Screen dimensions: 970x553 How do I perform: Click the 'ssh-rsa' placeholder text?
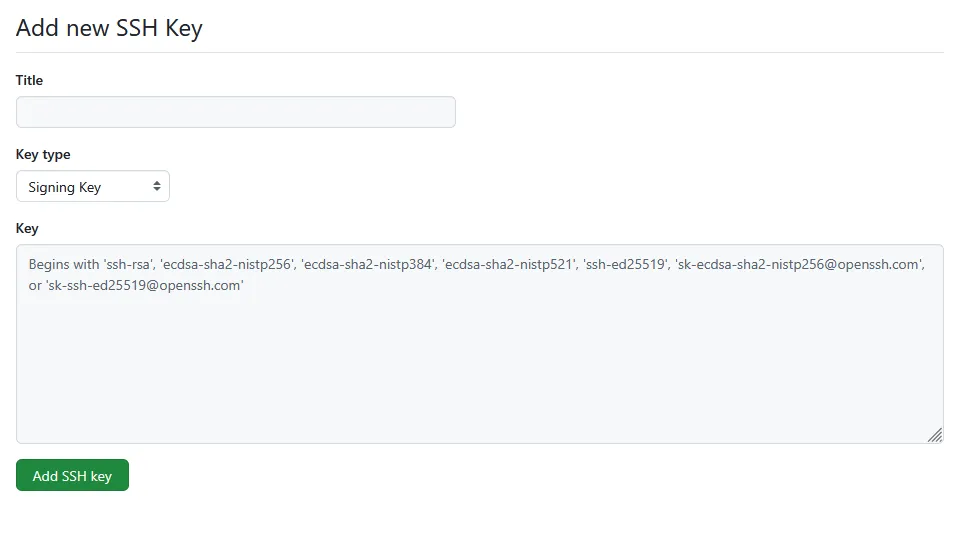point(127,265)
